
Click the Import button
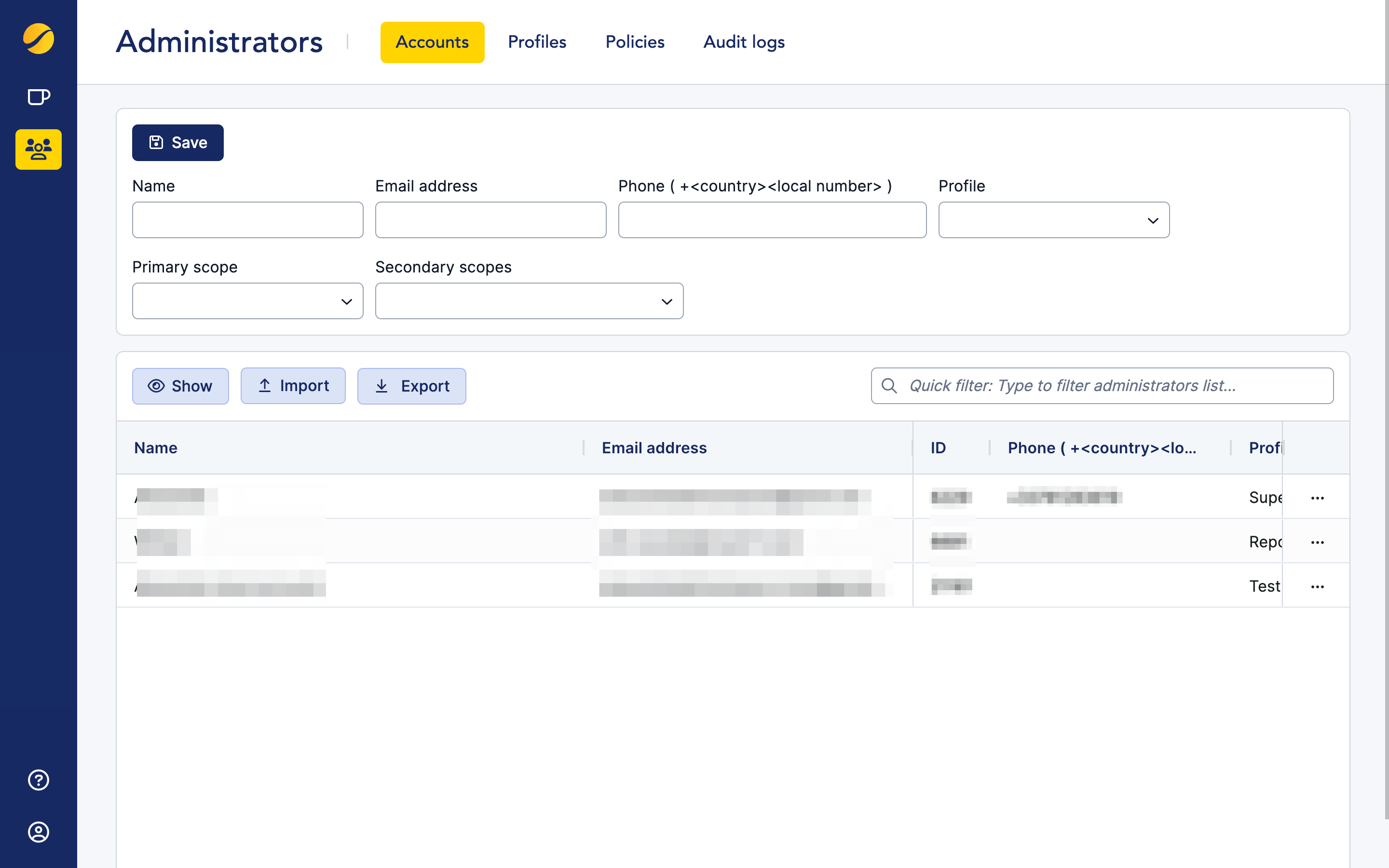tap(293, 386)
